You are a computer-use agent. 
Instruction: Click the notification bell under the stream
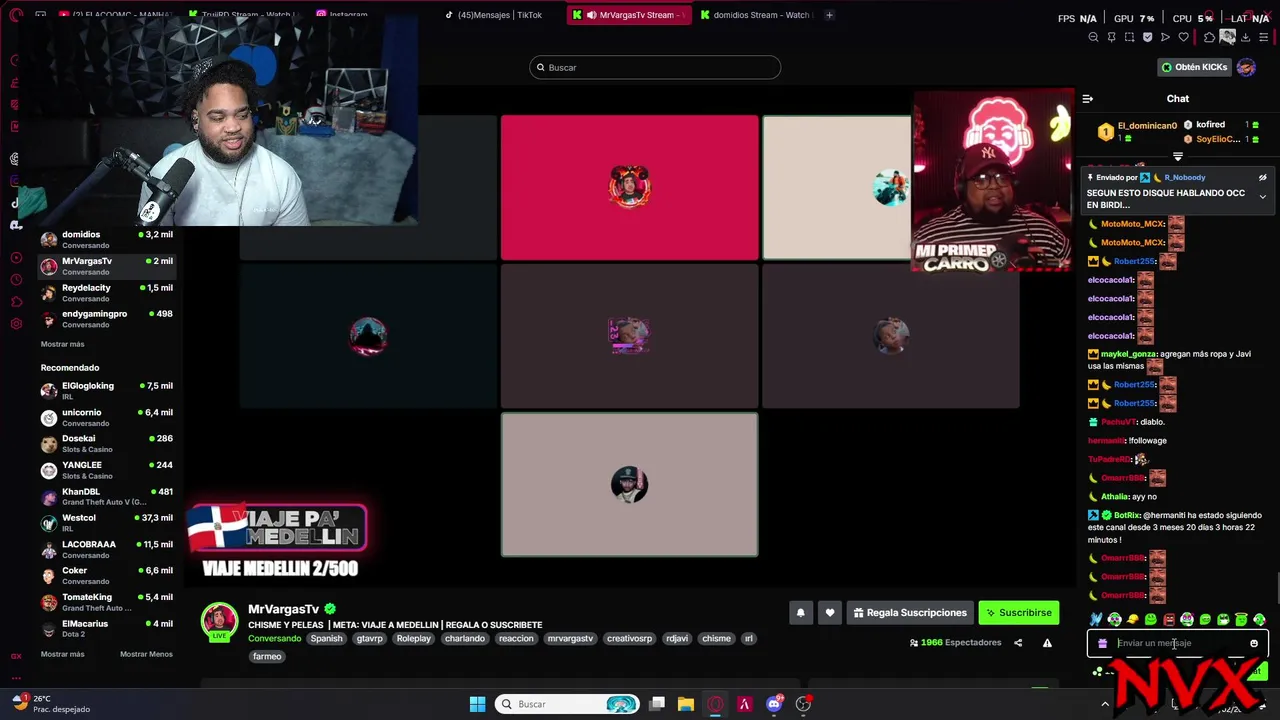coord(800,613)
